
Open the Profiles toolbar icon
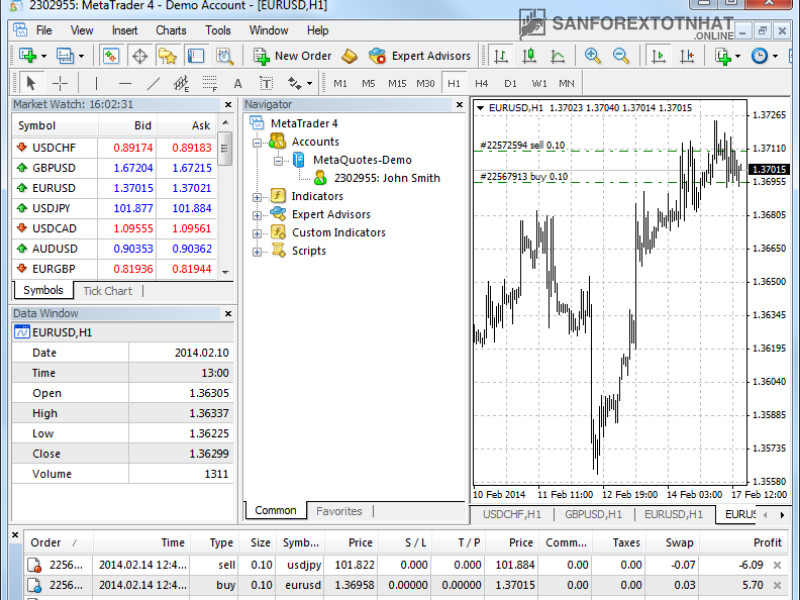[65, 56]
